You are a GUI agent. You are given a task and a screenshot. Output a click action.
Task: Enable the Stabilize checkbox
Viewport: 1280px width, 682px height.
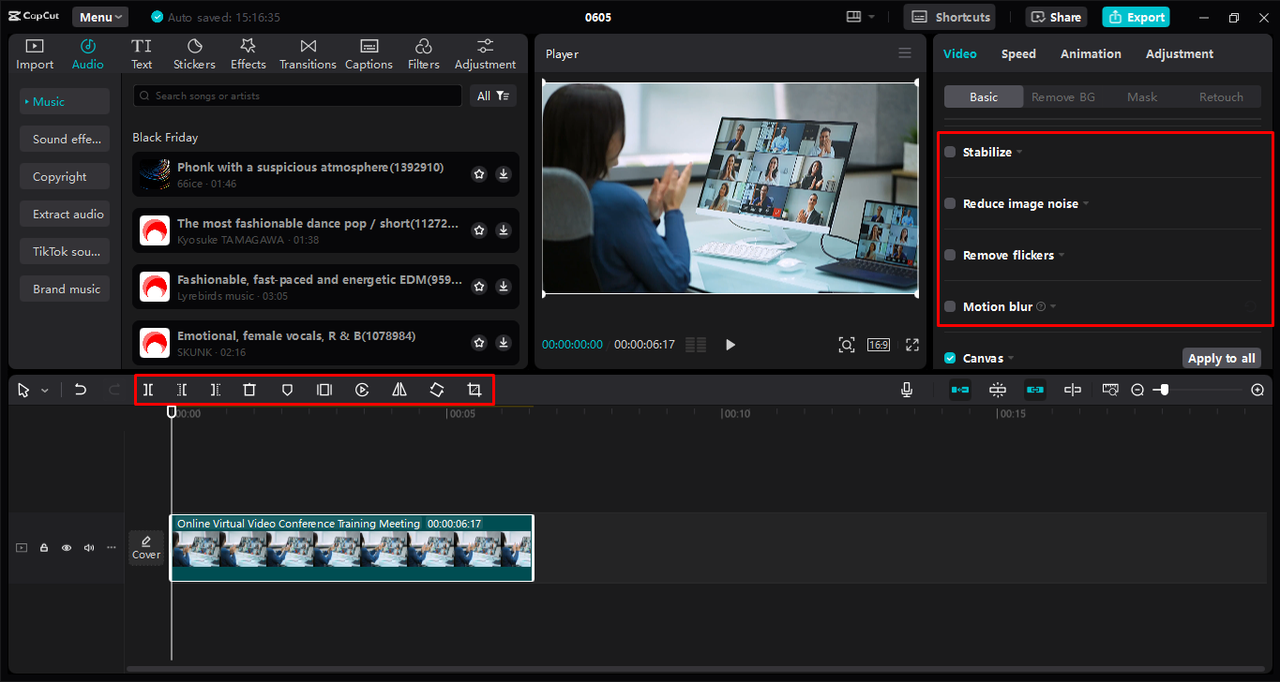(x=950, y=152)
